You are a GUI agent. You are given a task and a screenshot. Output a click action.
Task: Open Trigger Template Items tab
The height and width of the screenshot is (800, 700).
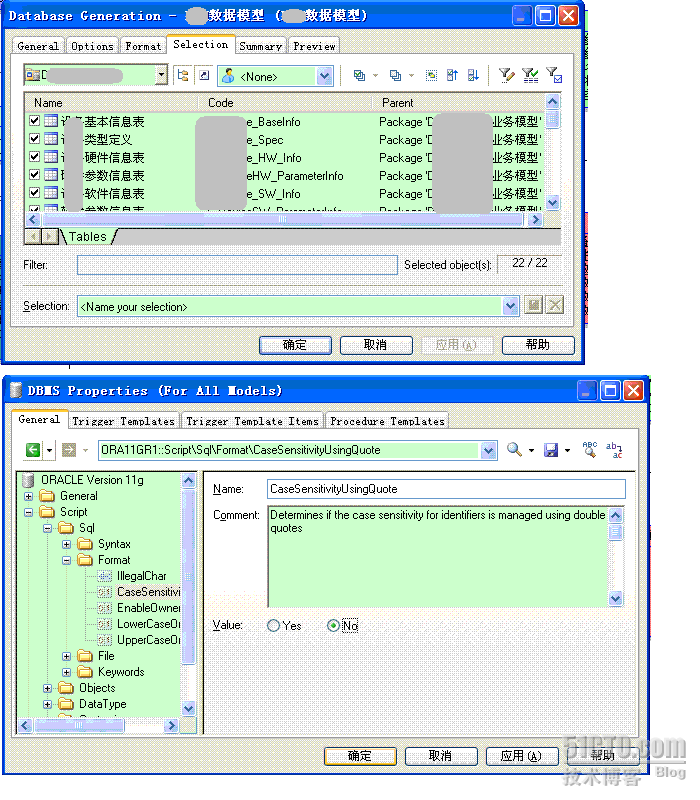tap(253, 421)
